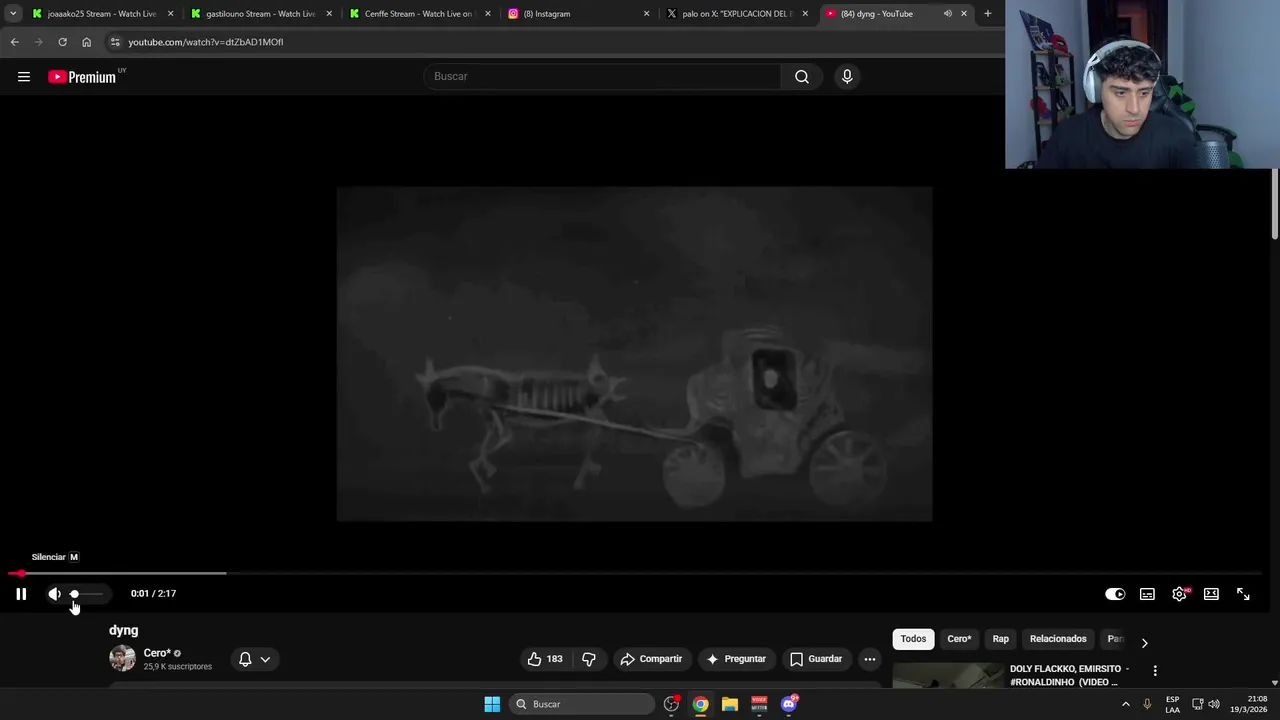Open the DOLY FLACKKO, EMIRSITO video title
Screen dimensions: 1280x720
point(1069,675)
